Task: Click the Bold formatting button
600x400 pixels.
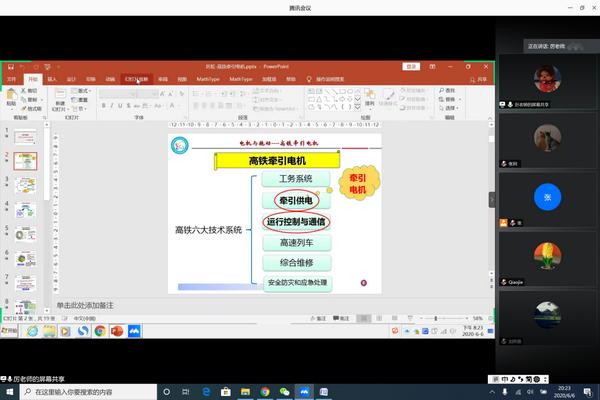Action: tap(102, 103)
